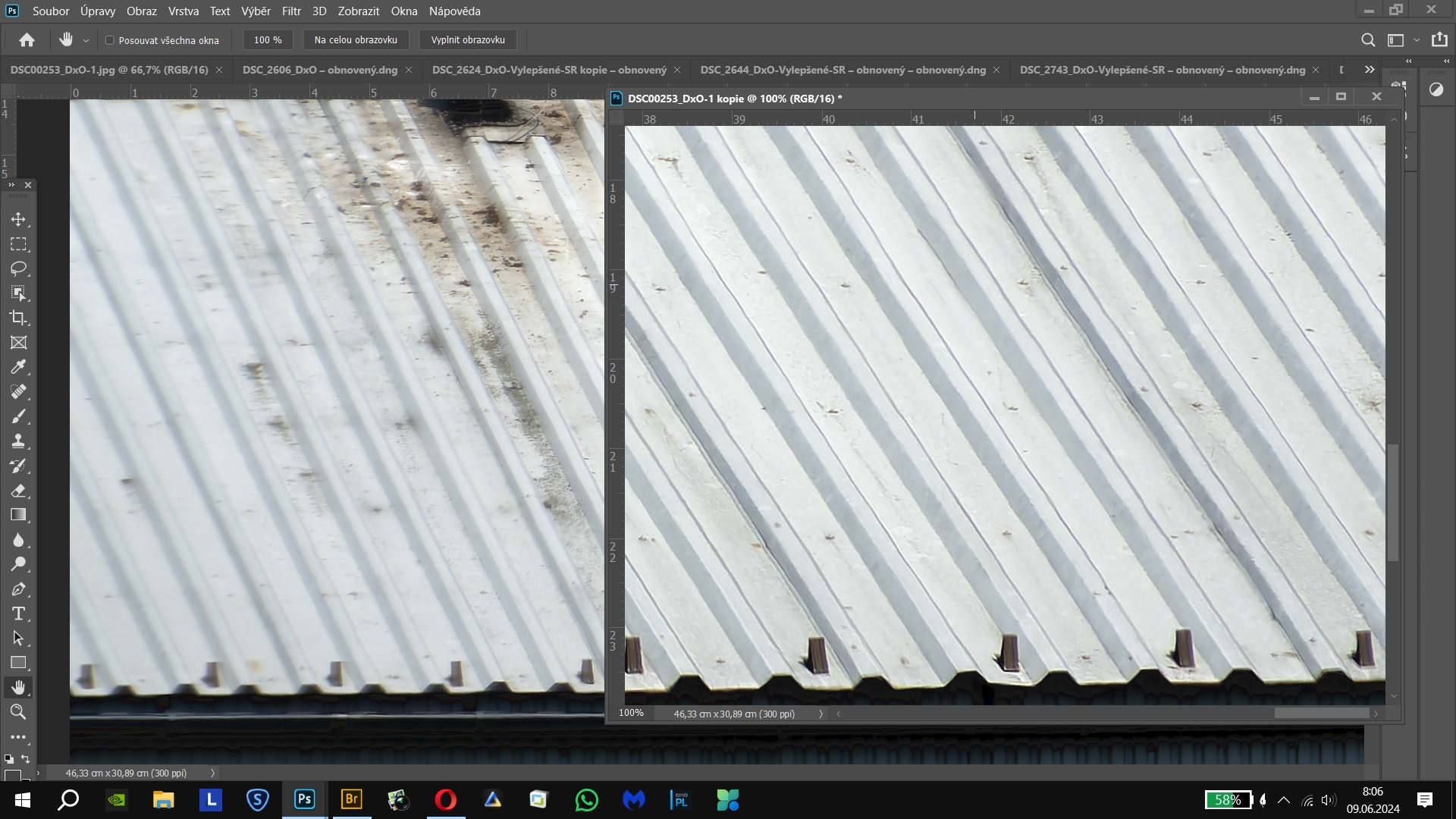Select the Move tool

click(18, 219)
